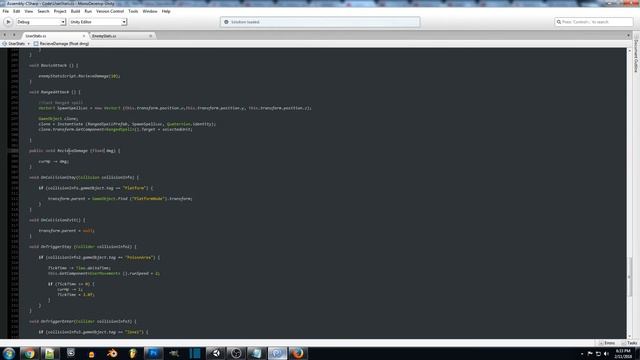Open the Edit menu
The width and height of the screenshot is (640, 360).
tap(17, 11)
